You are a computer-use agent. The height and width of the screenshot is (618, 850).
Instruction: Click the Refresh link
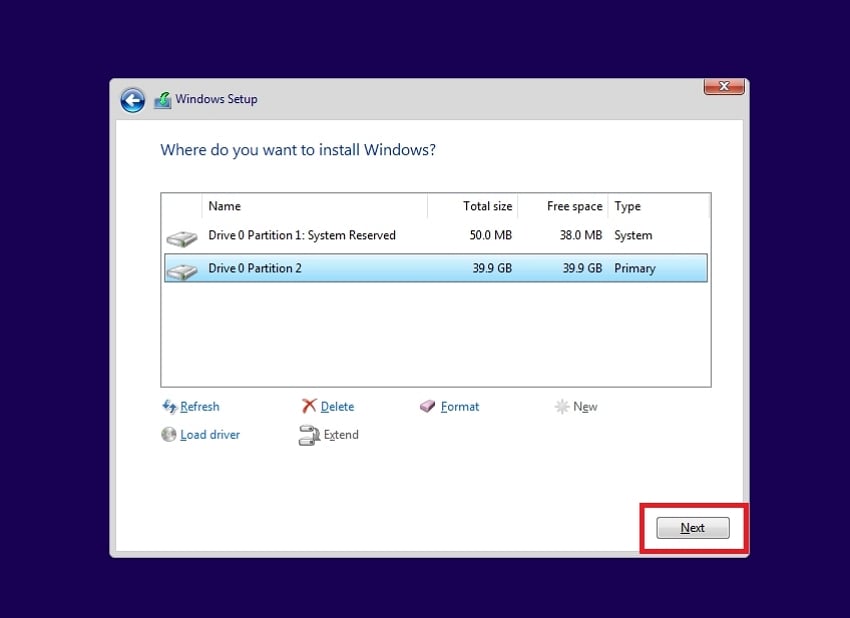200,407
